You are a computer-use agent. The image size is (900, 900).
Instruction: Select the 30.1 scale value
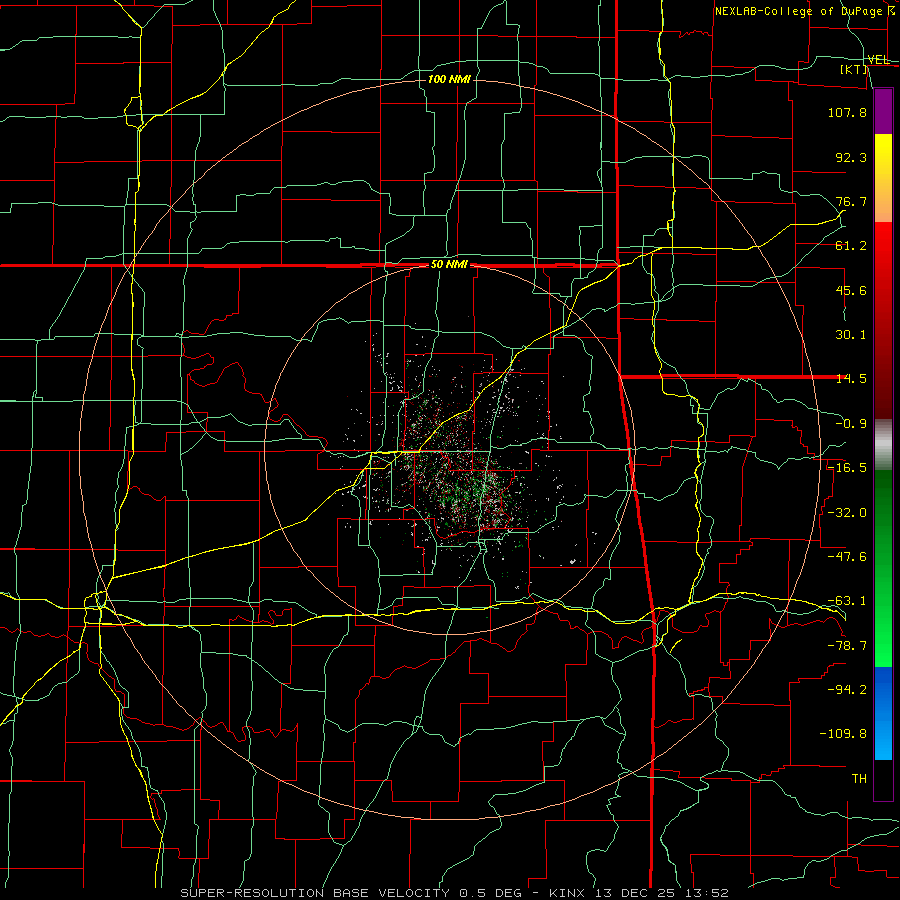click(851, 335)
